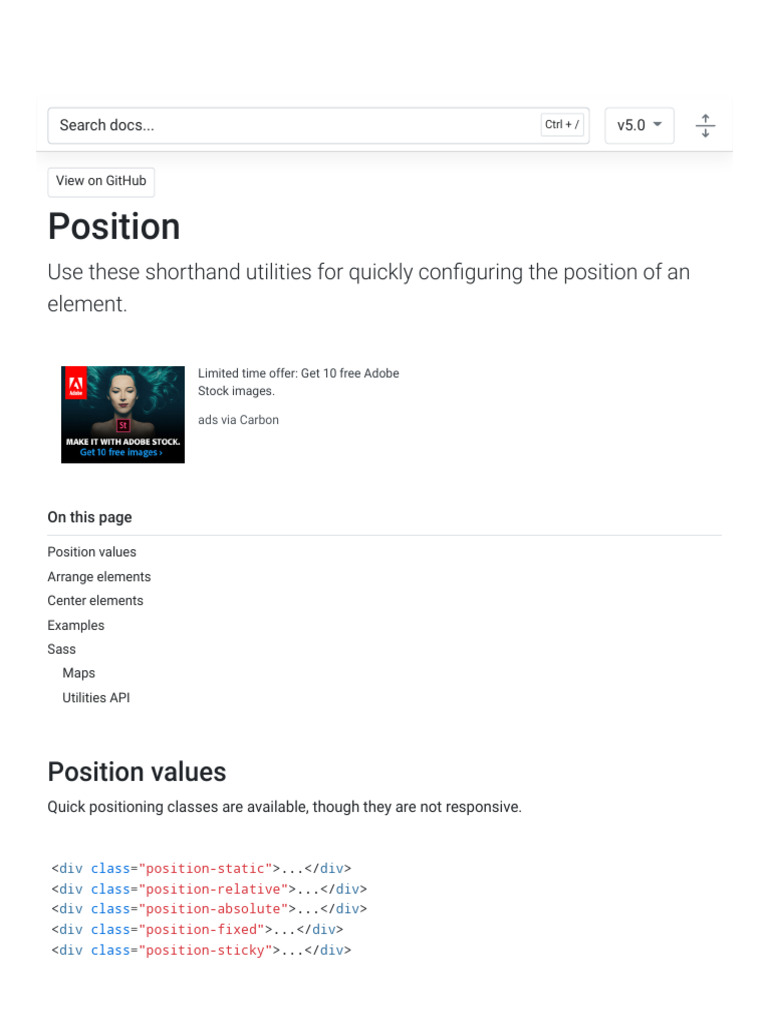Jump to Examples section
This screenshot has height=1024, width=768.
click(x=76, y=626)
